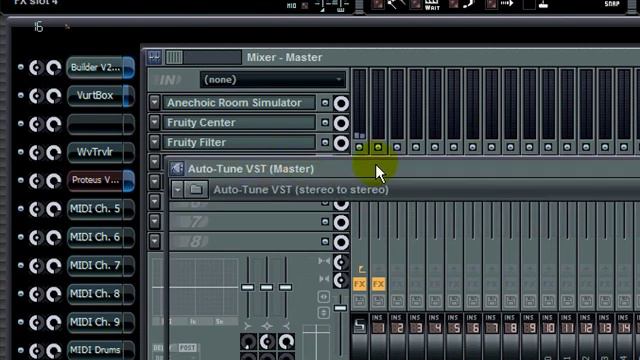Open the Builder V2... channel button
640x360 pixels.
coord(100,67)
